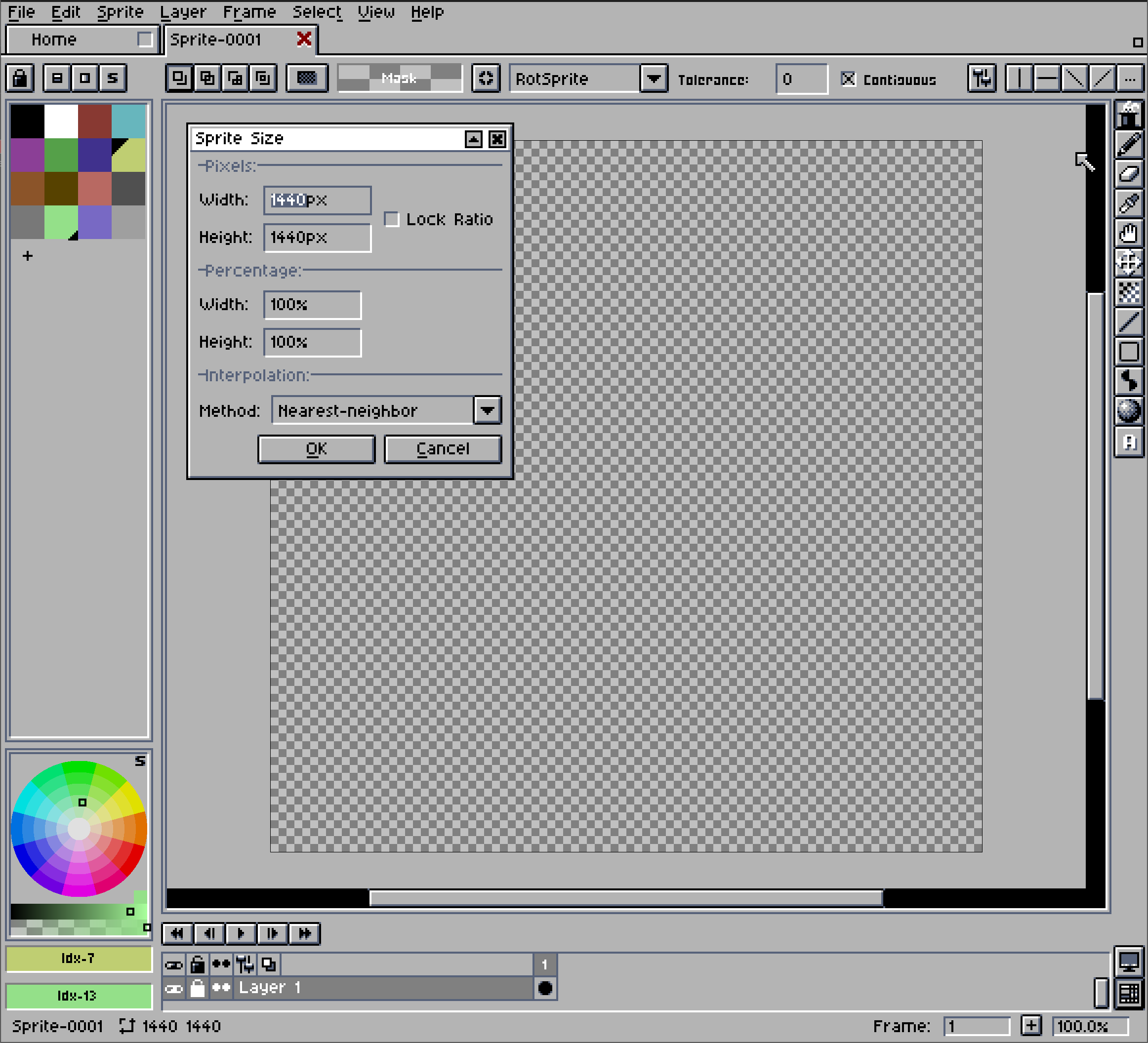Screen dimensions: 1148x1043
Task: Jump to first frame button
Action: [177, 934]
